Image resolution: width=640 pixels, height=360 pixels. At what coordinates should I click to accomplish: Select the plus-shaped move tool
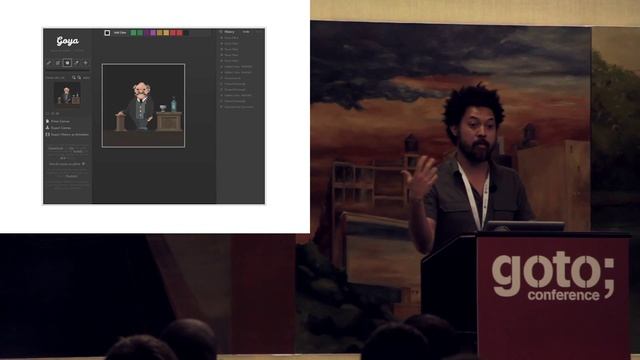tap(86, 63)
